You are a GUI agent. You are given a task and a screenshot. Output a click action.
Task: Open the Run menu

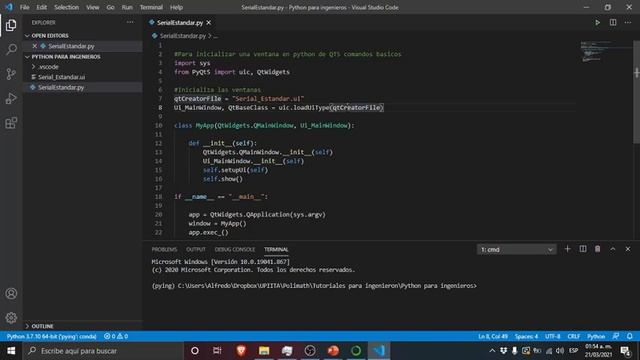(127, 7)
